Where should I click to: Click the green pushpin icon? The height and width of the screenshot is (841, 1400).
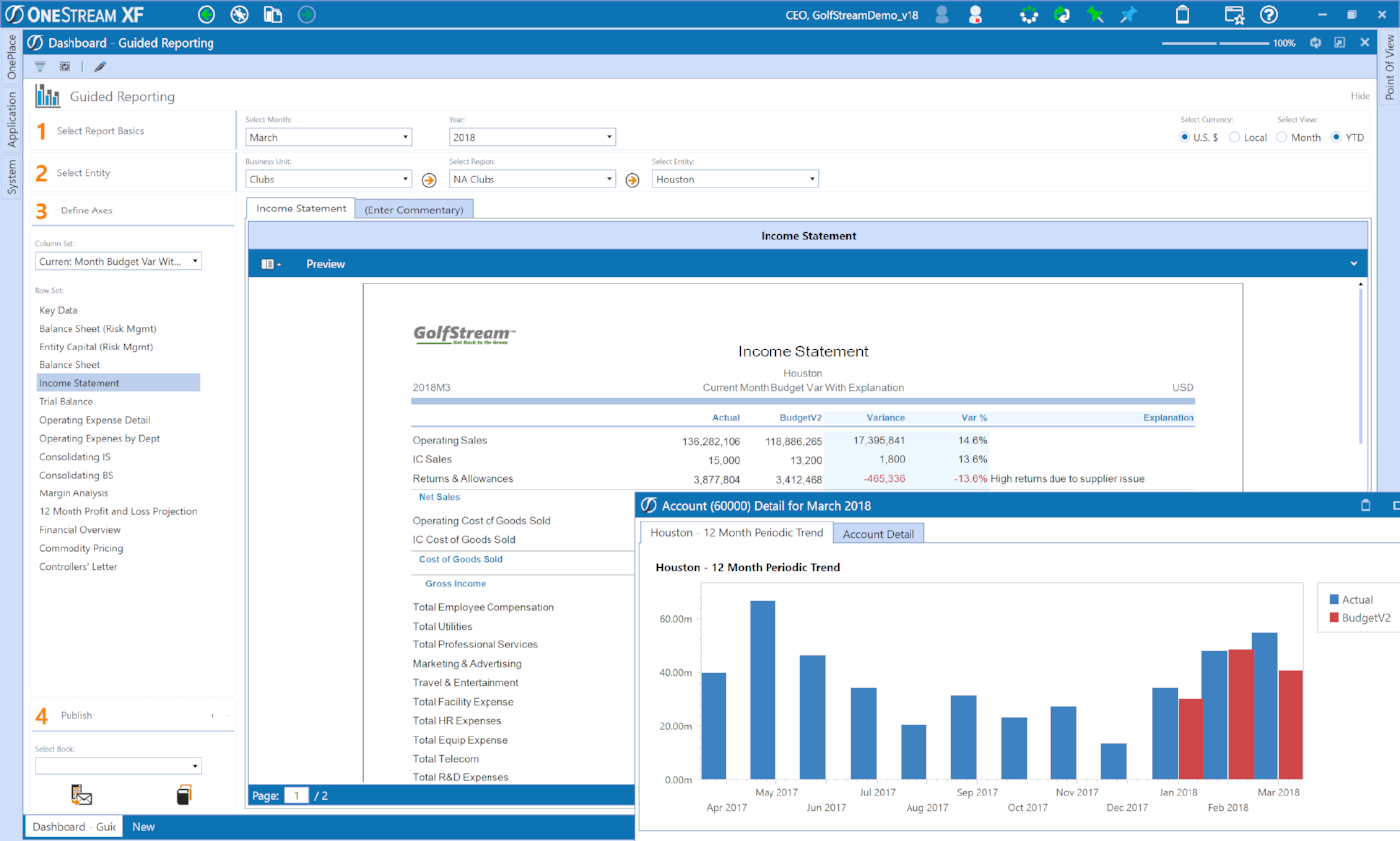[1095, 15]
